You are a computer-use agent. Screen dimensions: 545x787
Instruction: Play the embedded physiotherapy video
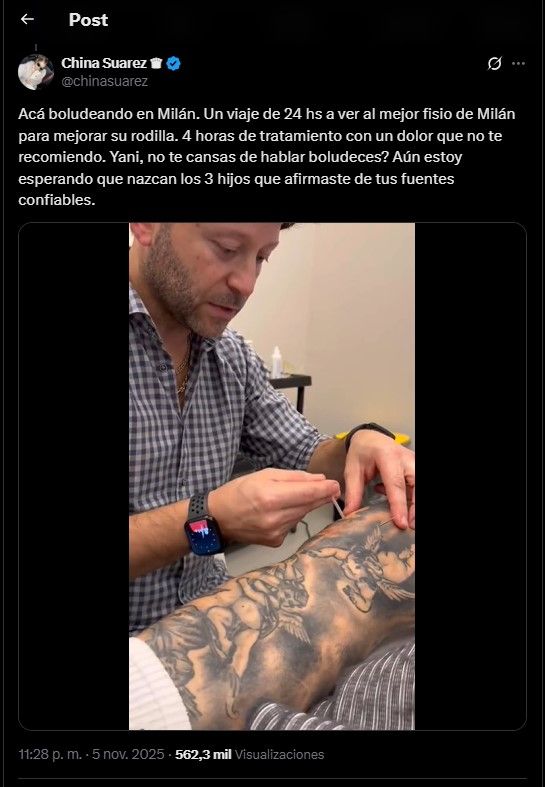click(x=271, y=476)
